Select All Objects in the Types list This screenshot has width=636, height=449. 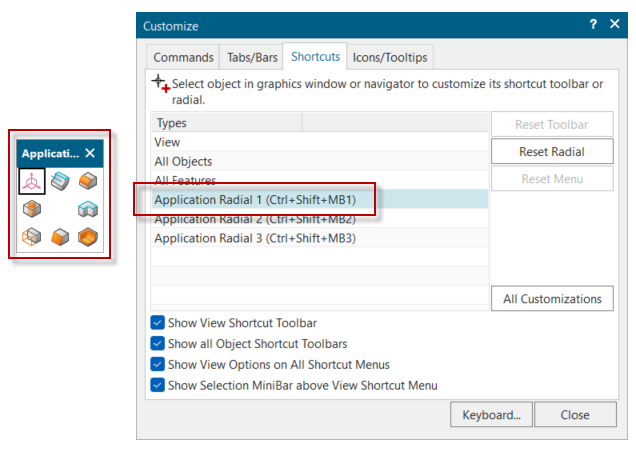[183, 162]
